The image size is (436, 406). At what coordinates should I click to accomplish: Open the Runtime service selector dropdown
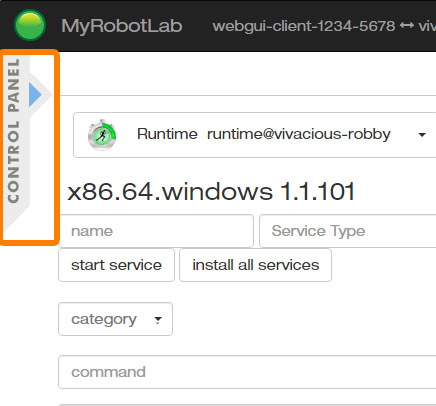pos(255,135)
